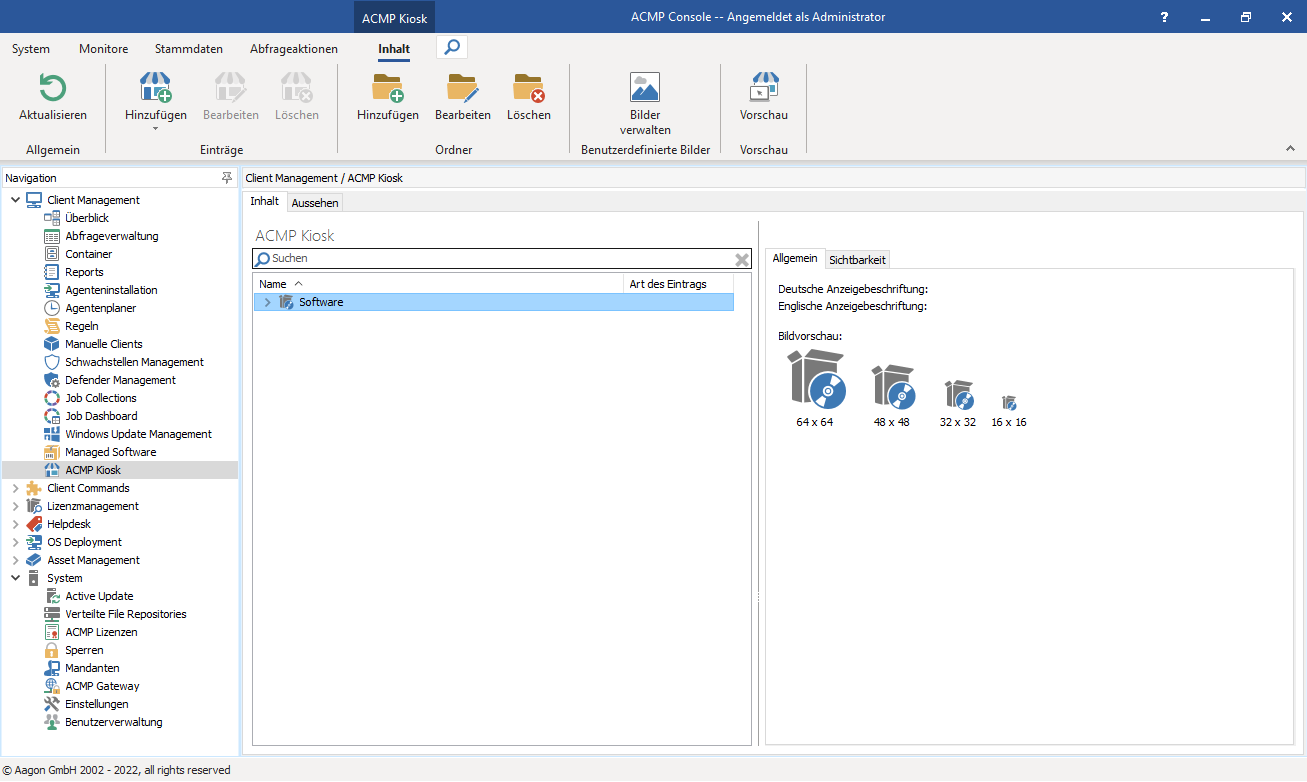Expand the OS Deployment node
Screen dimensions: 1307x782
tap(15, 542)
